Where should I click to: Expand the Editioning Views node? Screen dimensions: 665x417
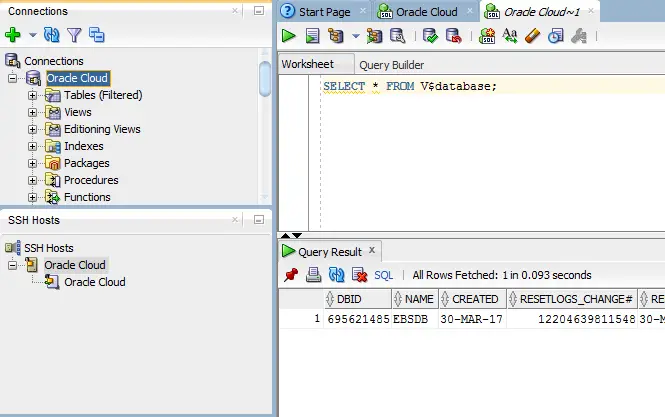[32, 129]
